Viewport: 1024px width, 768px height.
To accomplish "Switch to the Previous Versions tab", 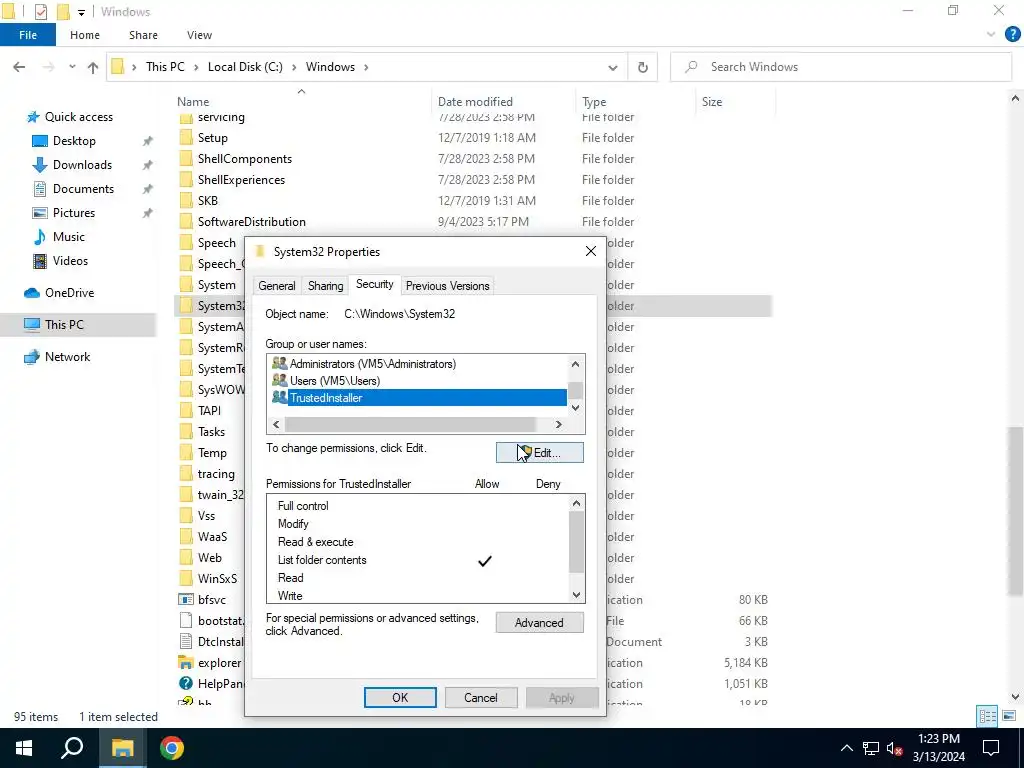I will tap(447, 286).
